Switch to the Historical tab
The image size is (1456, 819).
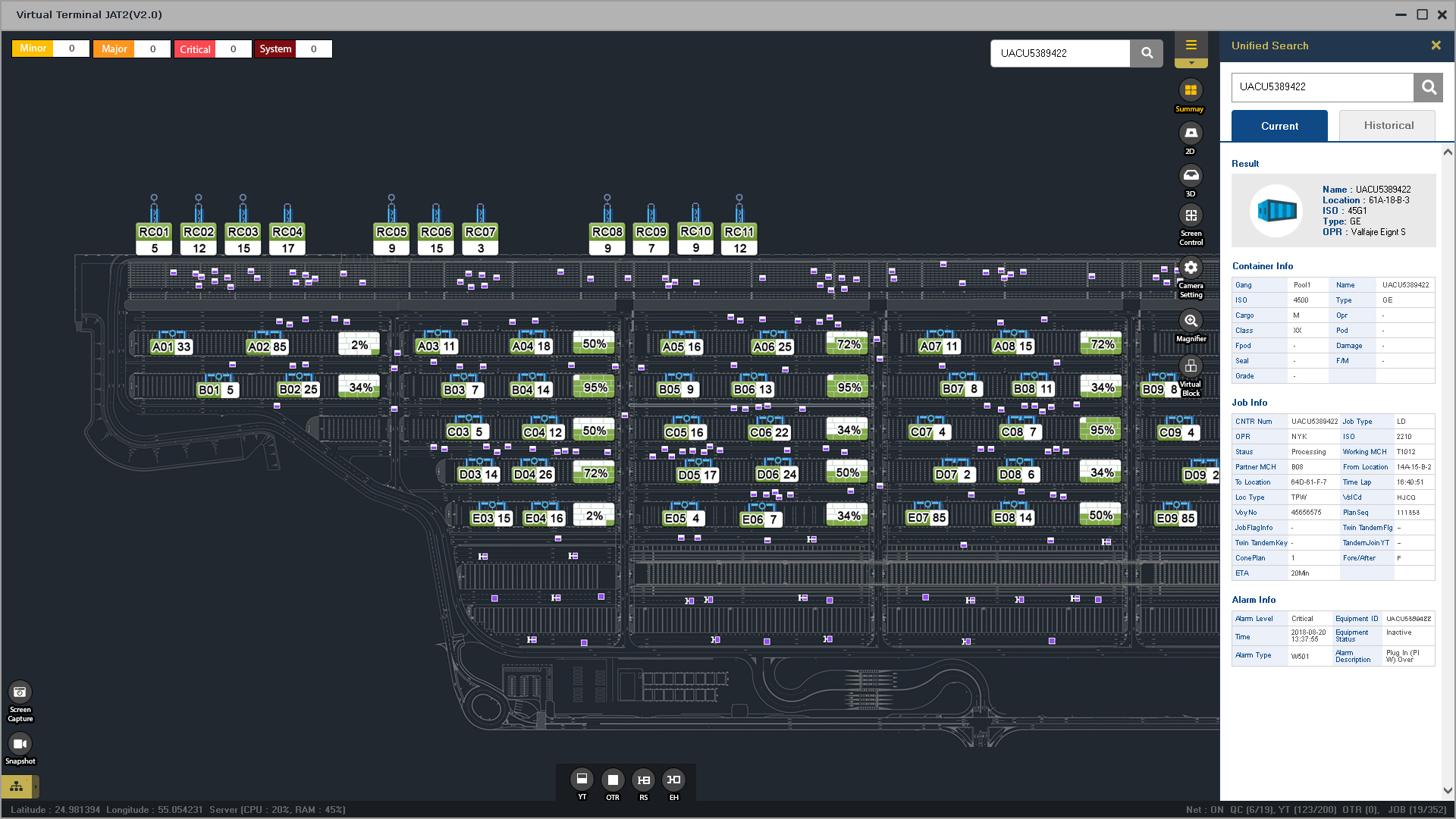(x=1388, y=126)
